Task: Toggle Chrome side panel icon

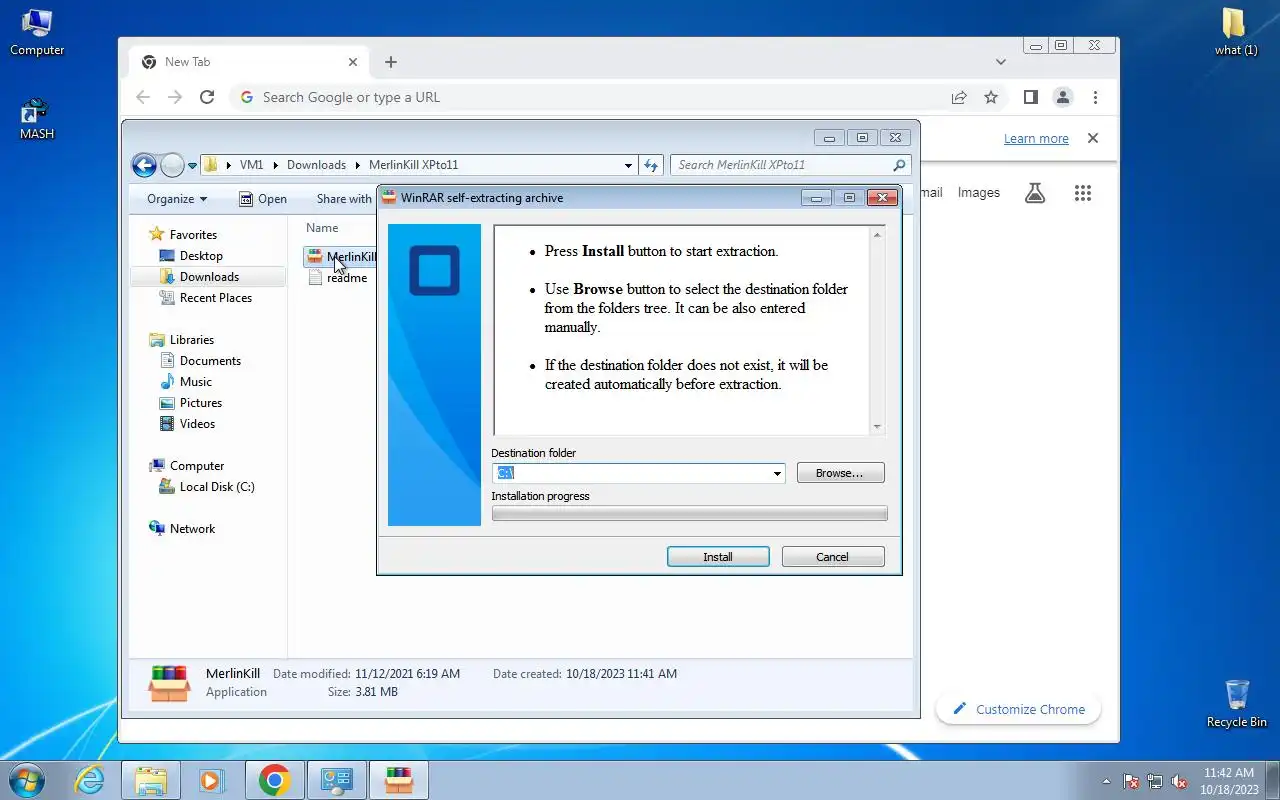Action: click(x=1030, y=97)
